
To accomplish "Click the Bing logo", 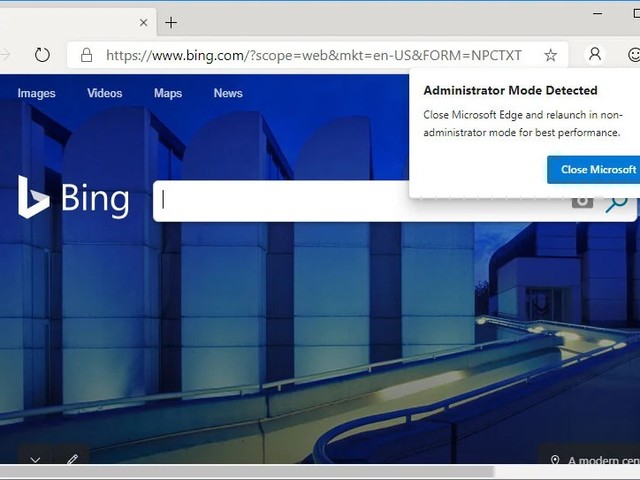I will point(73,198).
